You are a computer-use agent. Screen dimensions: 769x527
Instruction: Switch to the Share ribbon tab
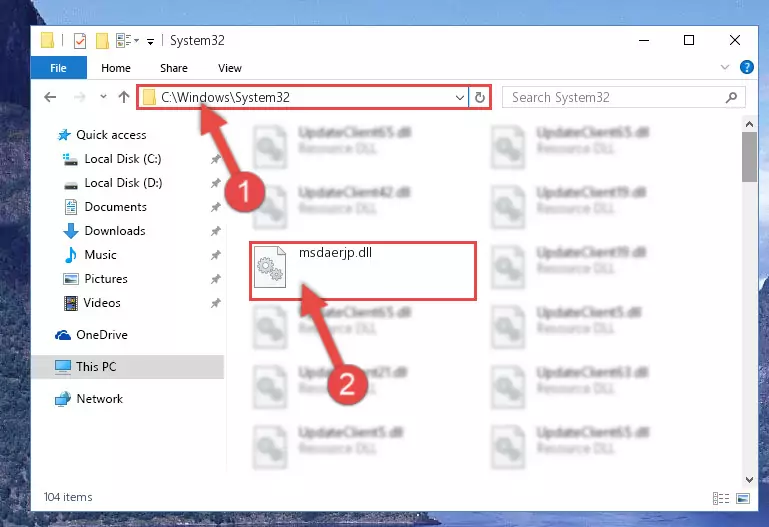click(x=174, y=68)
